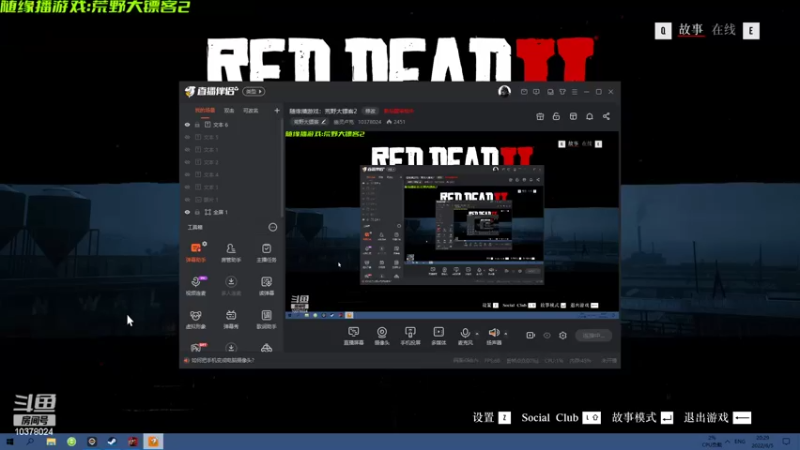Open stream settings gear icon
This screenshot has width=800, height=450.
pyautogui.click(x=563, y=335)
